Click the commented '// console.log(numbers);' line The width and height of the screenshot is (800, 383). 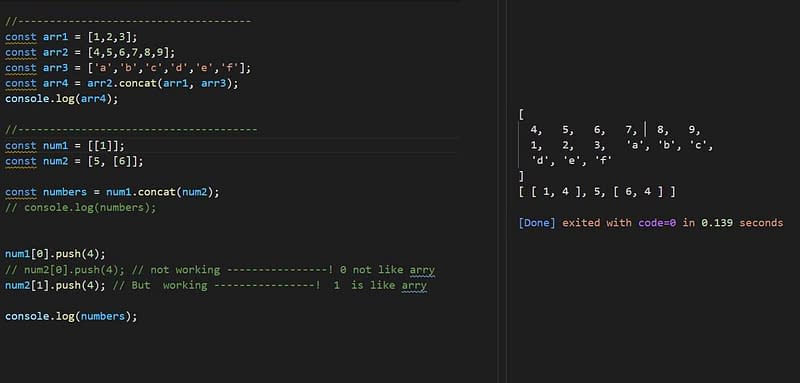81,208
